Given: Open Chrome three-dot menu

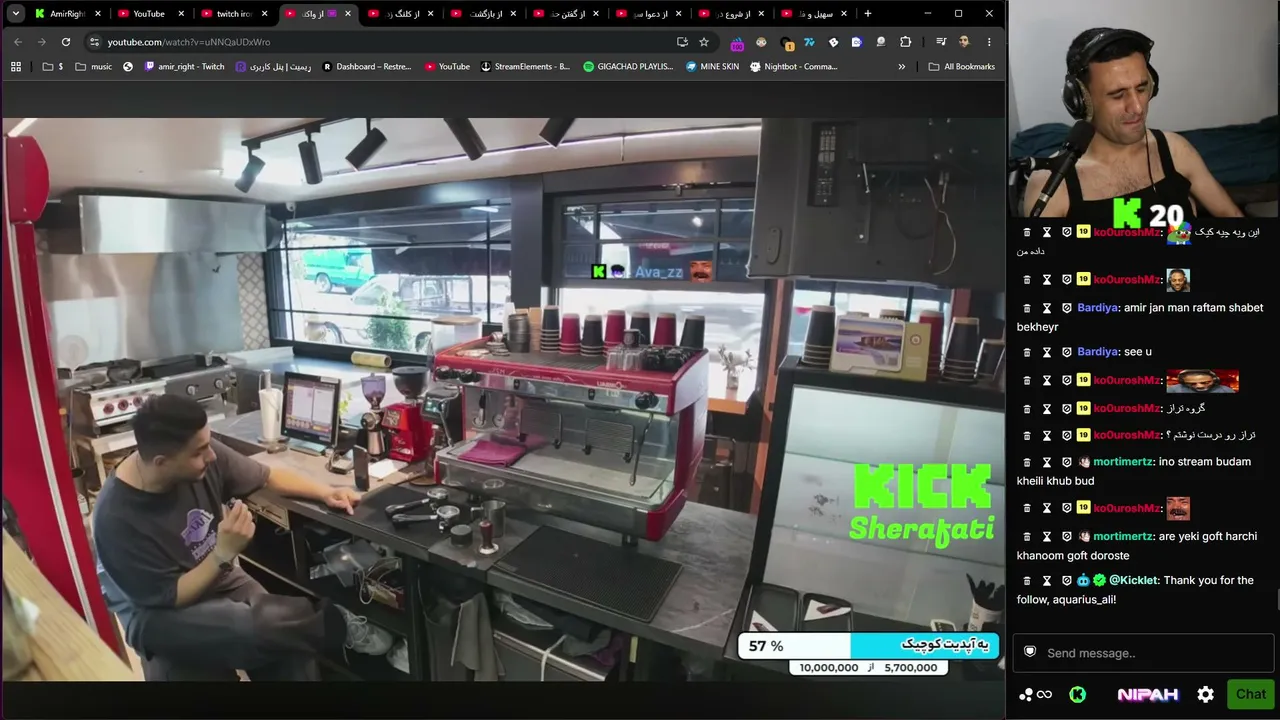Looking at the screenshot, I should pos(989,42).
